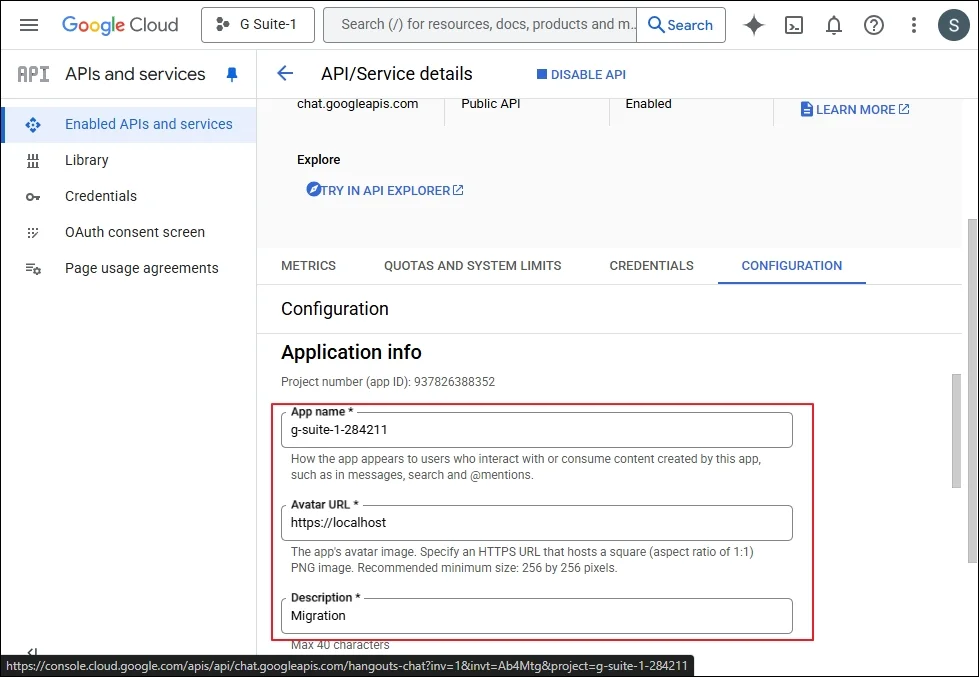Click the chat.googleapis.com service name text
Screen dimensions: 979x677
358,104
